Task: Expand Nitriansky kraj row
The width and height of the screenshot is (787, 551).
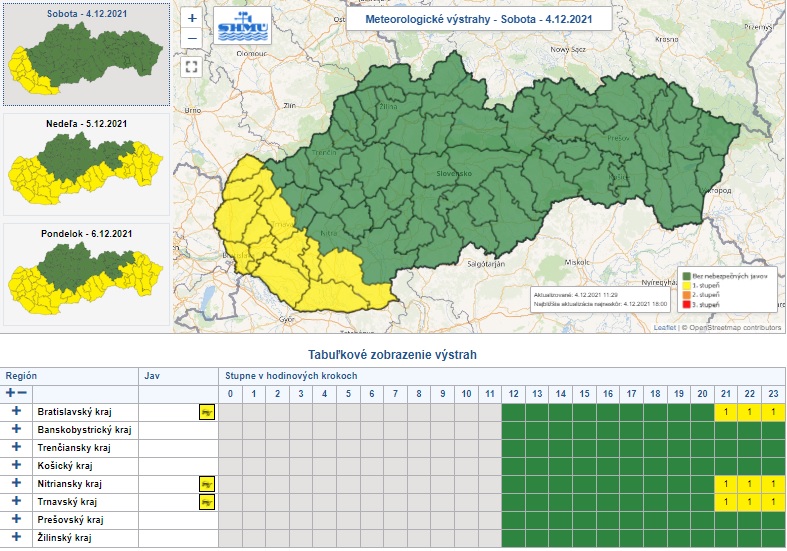Action: coord(17,483)
